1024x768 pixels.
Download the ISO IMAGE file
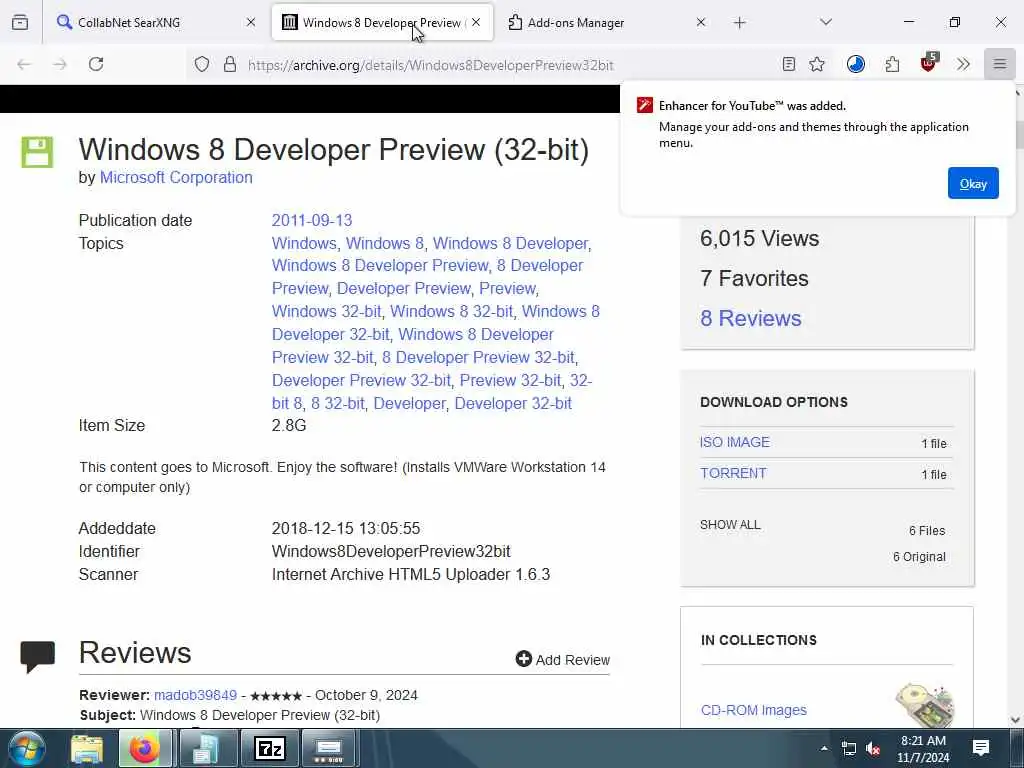coord(735,442)
